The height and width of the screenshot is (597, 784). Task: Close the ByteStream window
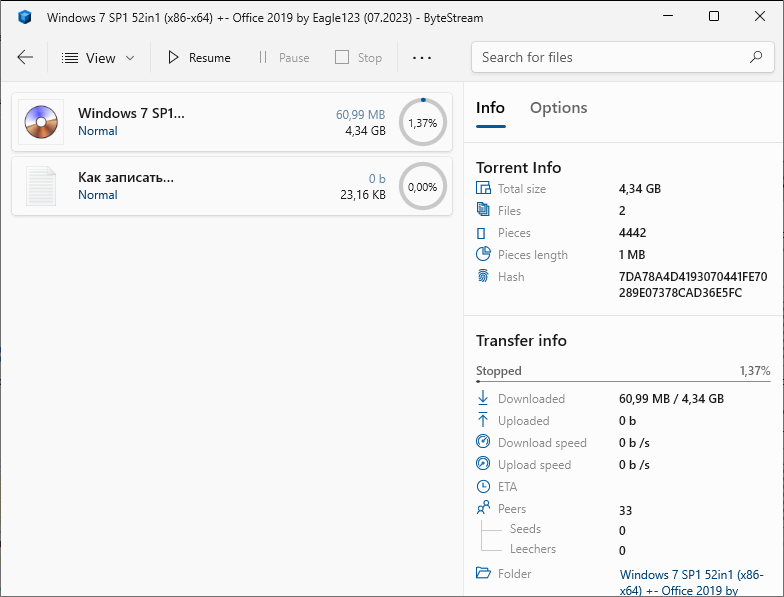[760, 16]
